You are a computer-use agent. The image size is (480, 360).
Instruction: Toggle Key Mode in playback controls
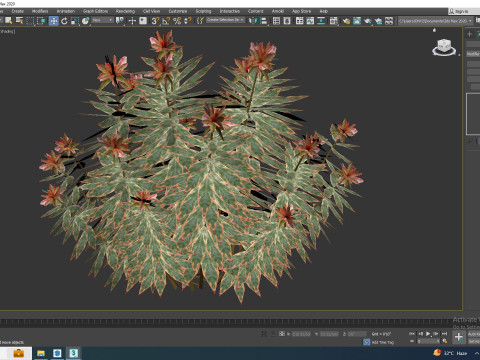[x=412, y=341]
